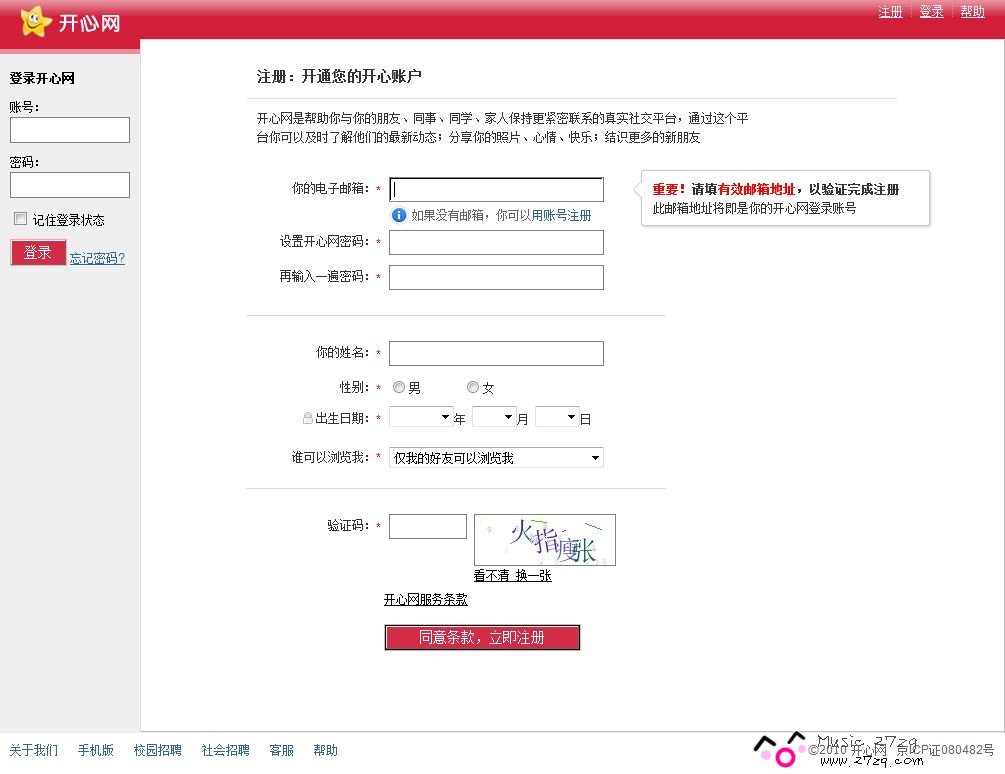Focus the 验证码 input field
1005x774 pixels.
[428, 527]
